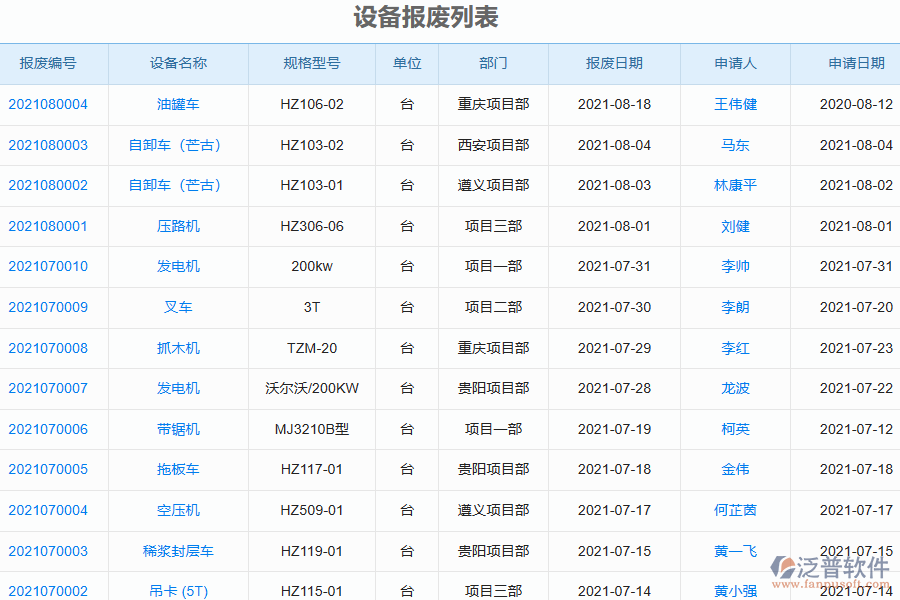Image resolution: width=900 pixels, height=600 pixels.
Task: View details for 带锯机
Action: pos(178,429)
